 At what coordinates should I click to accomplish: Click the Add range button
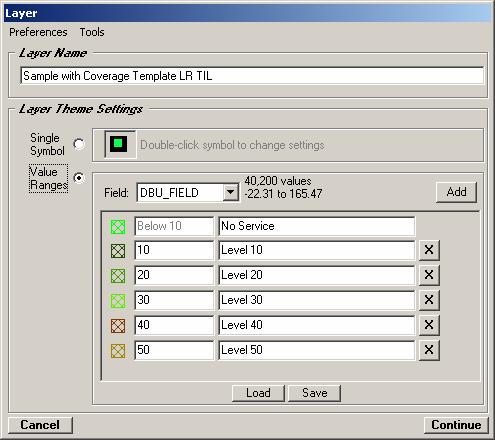click(x=456, y=192)
